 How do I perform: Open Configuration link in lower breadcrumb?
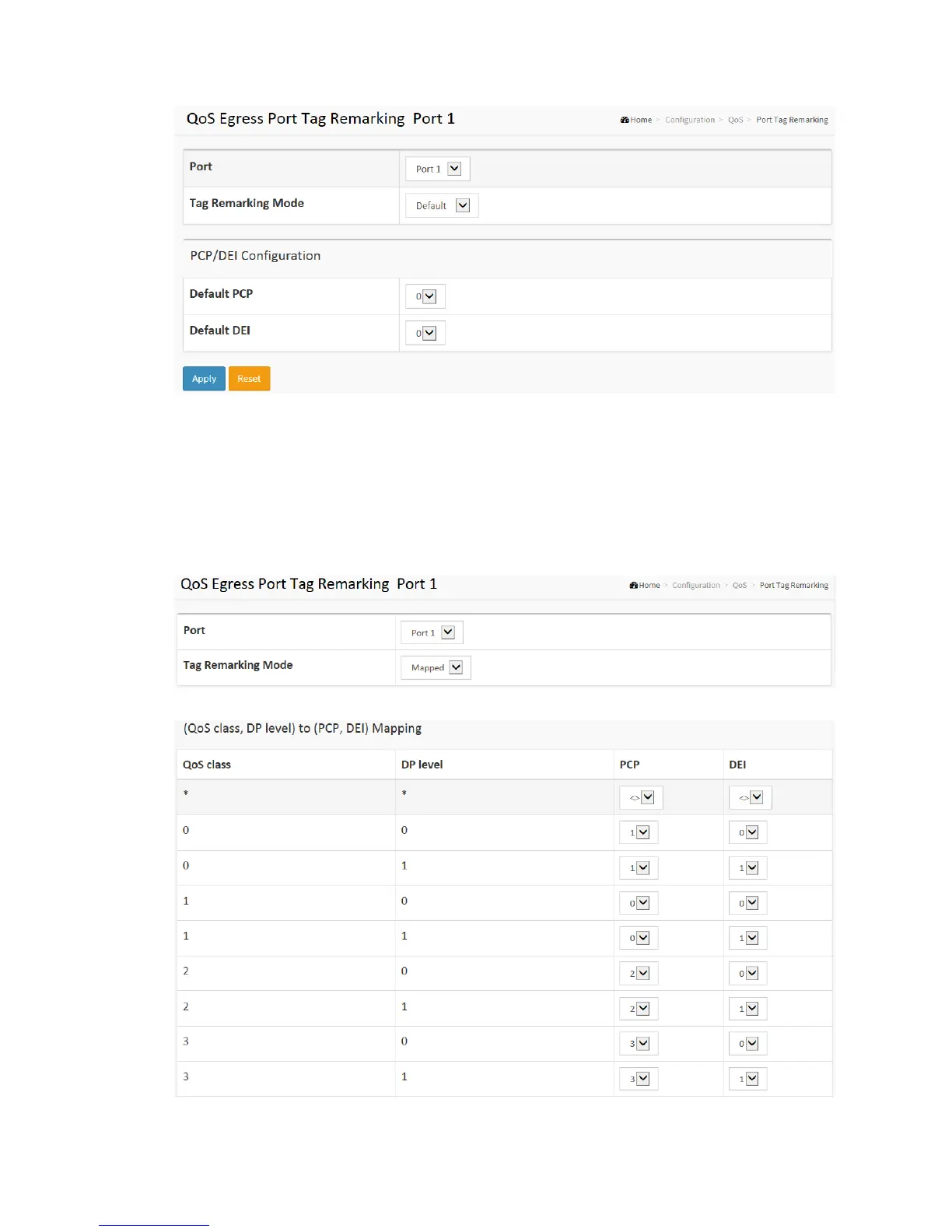[695, 585]
